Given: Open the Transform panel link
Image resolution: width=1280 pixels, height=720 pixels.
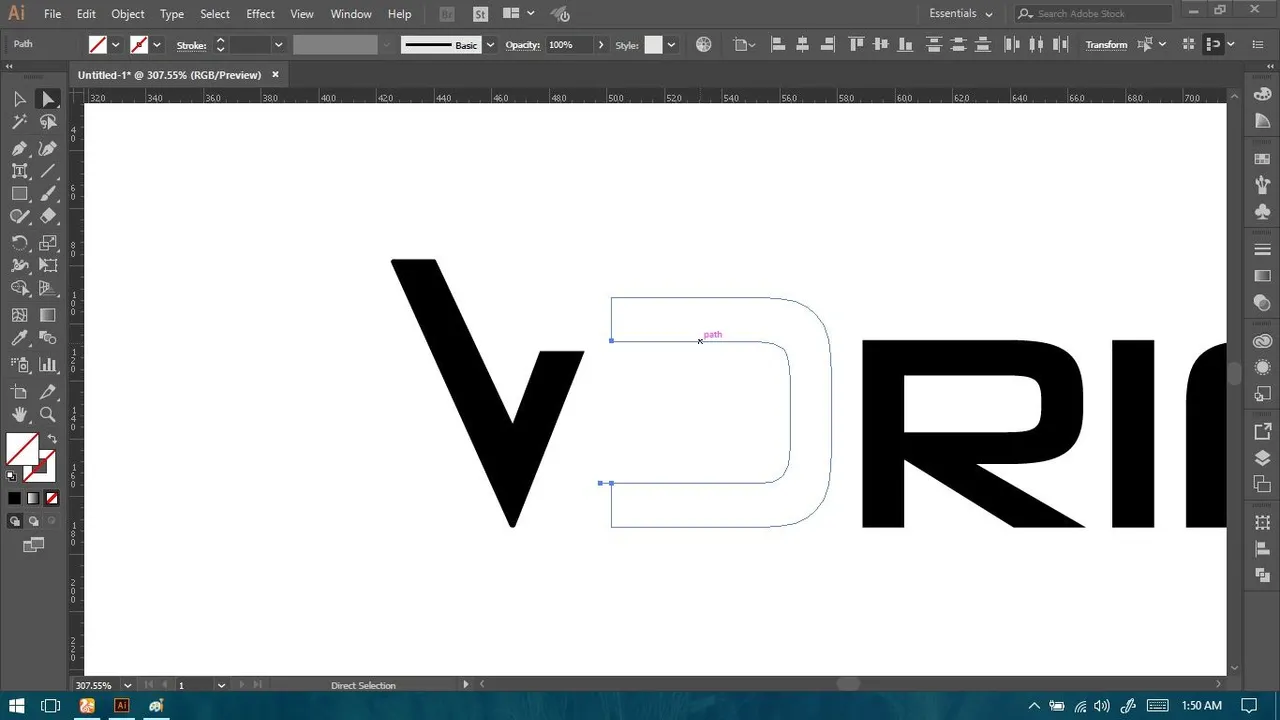Looking at the screenshot, I should [1106, 45].
